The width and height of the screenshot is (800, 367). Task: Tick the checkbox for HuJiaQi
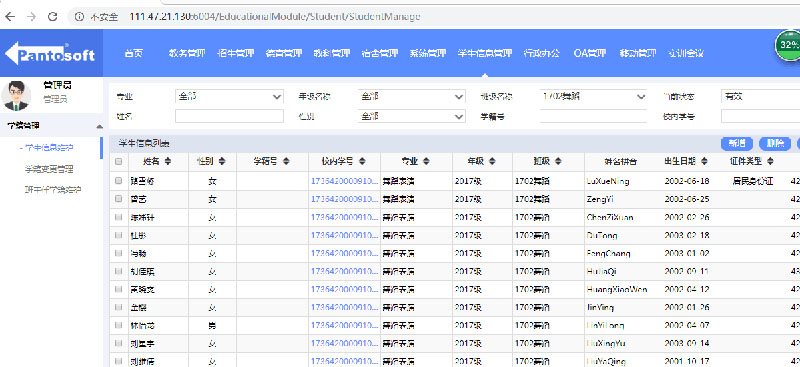118,271
